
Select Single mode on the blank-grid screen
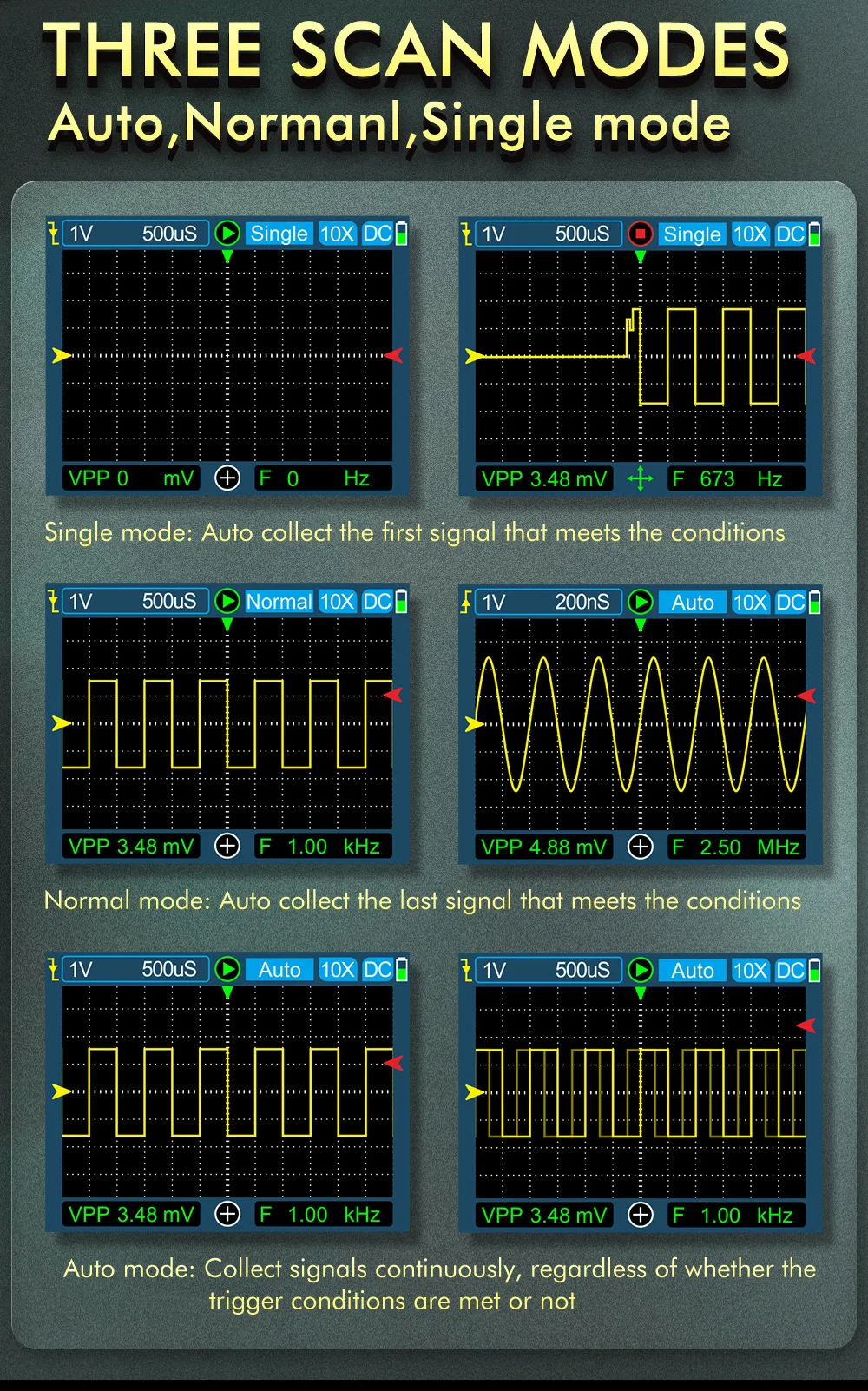[x=279, y=233]
